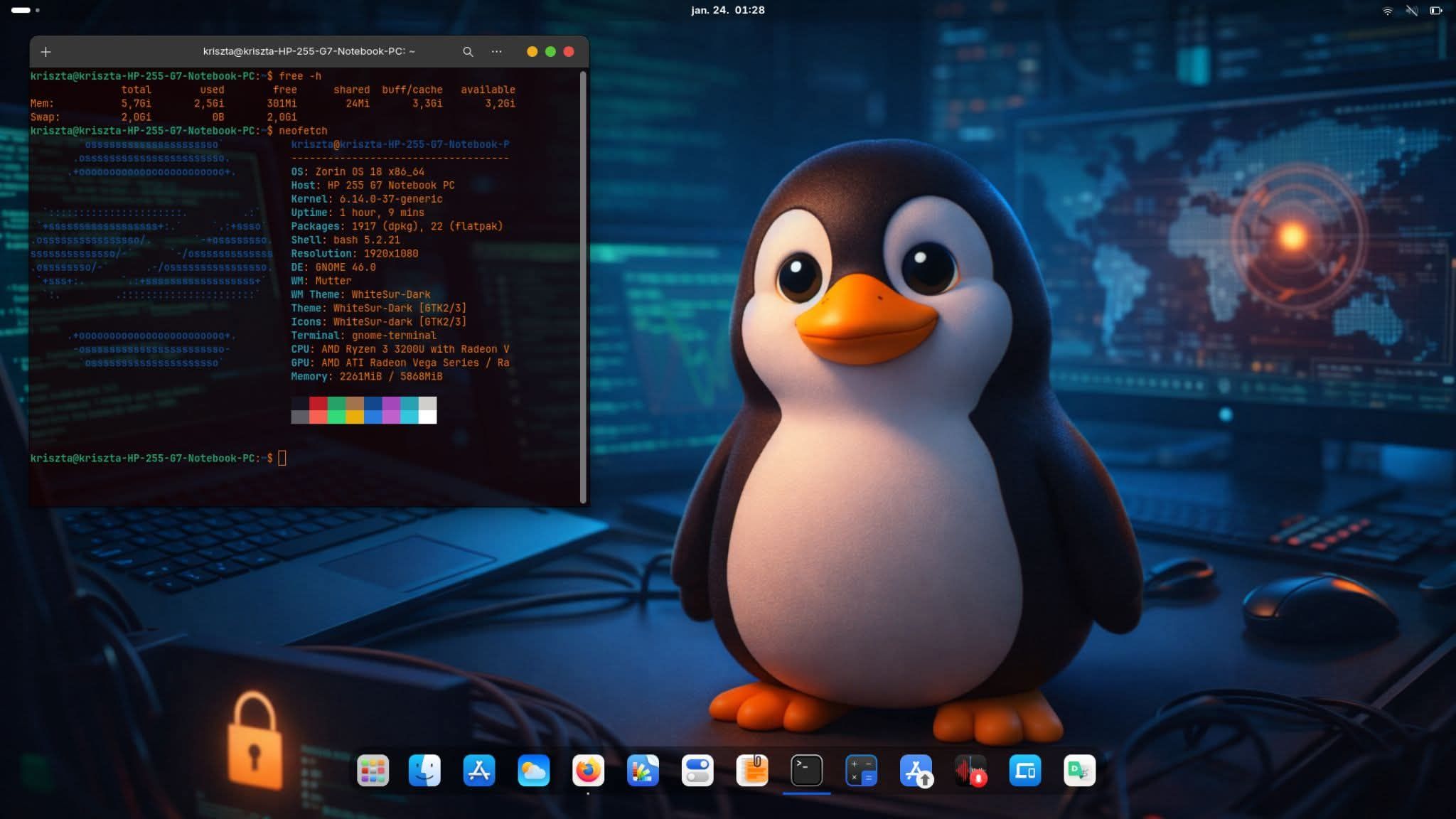Image resolution: width=1456 pixels, height=819 pixels.
Task: Open the blue device-connect app in the dock
Action: point(1025,771)
